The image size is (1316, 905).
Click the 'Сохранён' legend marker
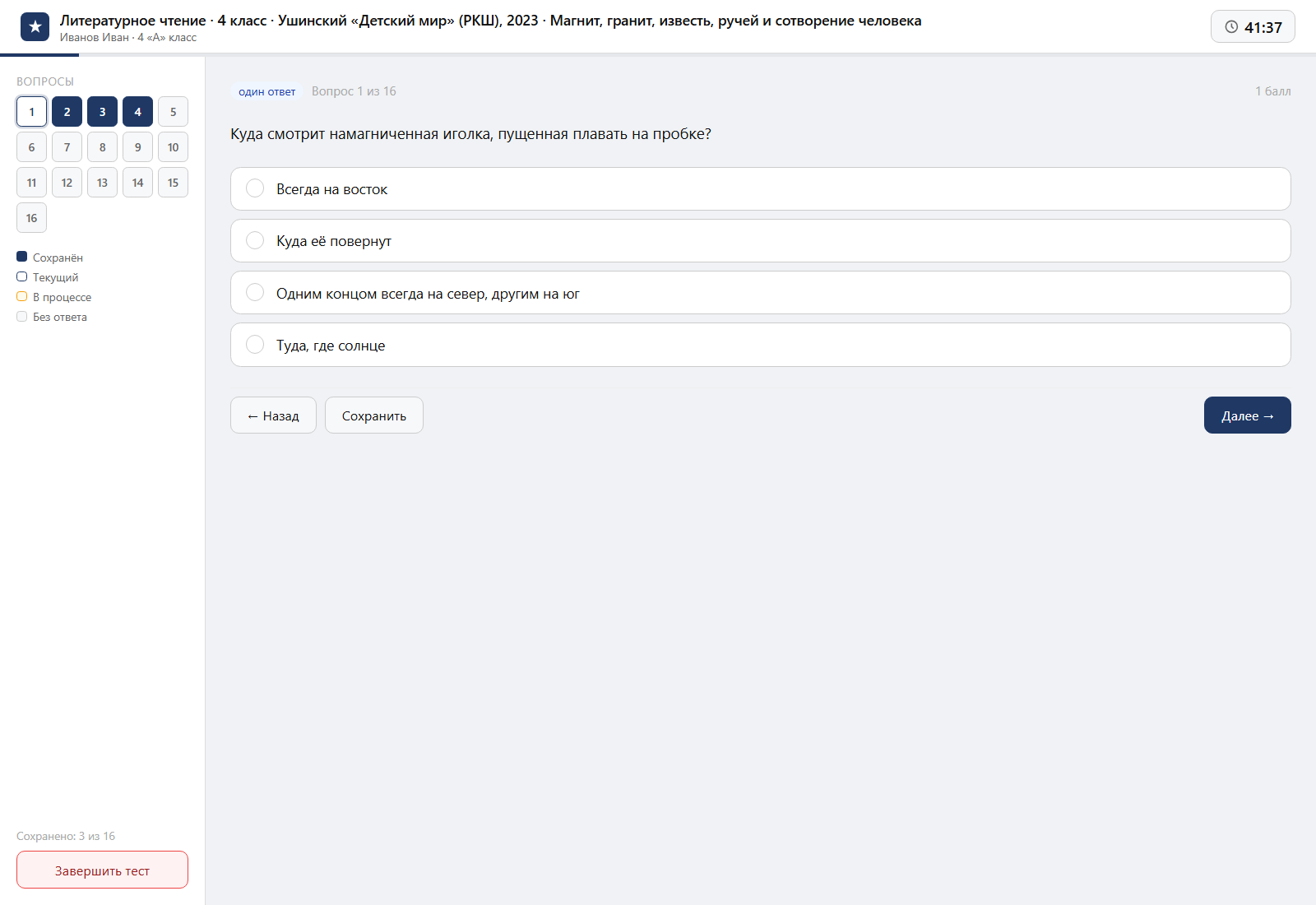click(x=22, y=257)
